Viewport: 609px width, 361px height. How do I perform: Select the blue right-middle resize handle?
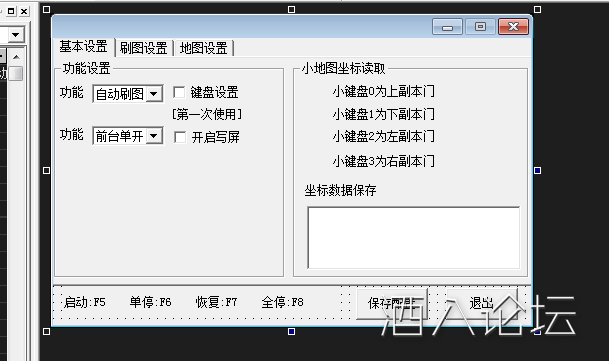(538, 170)
